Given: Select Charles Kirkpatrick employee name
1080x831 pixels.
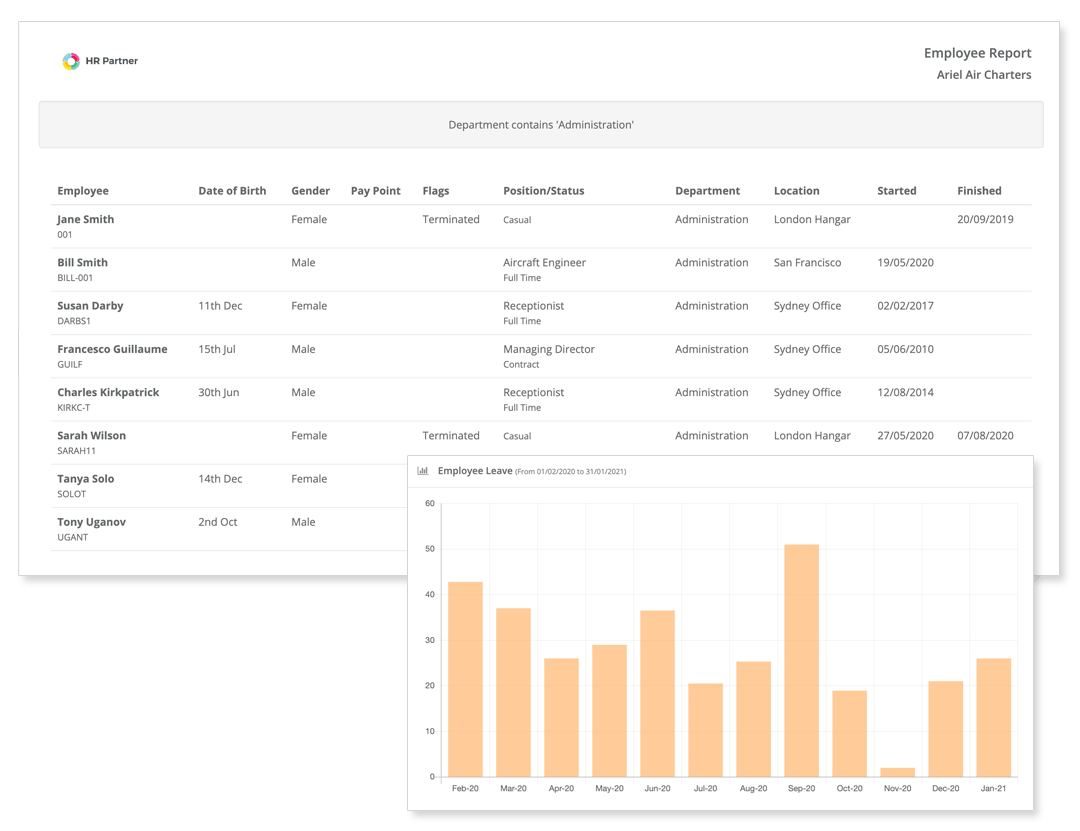Looking at the screenshot, I should 108,392.
